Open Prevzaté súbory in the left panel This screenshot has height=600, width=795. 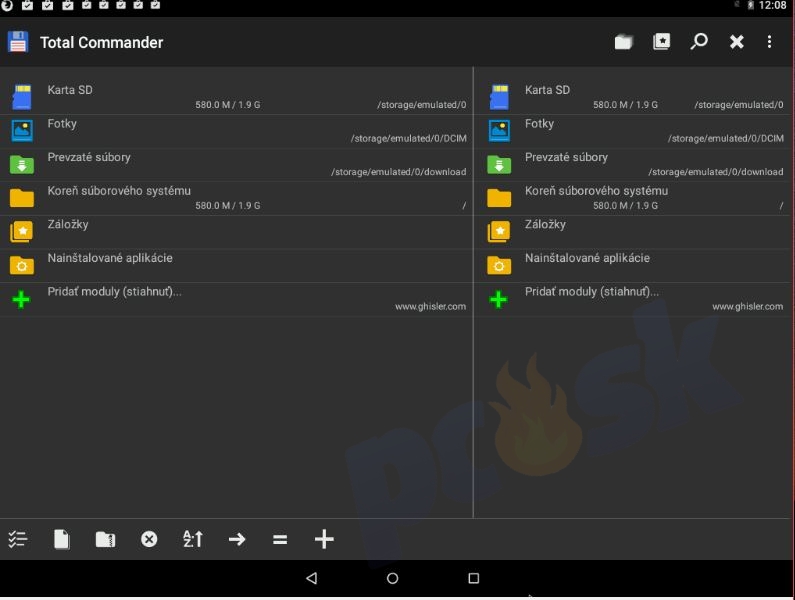coord(236,165)
